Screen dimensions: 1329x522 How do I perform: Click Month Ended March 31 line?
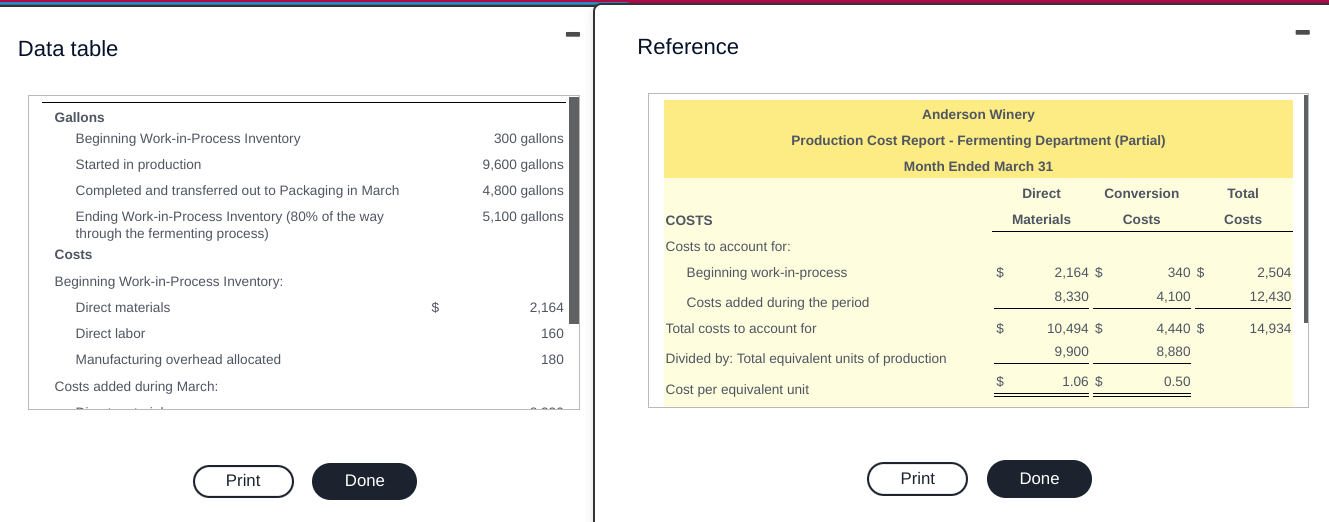point(978,166)
